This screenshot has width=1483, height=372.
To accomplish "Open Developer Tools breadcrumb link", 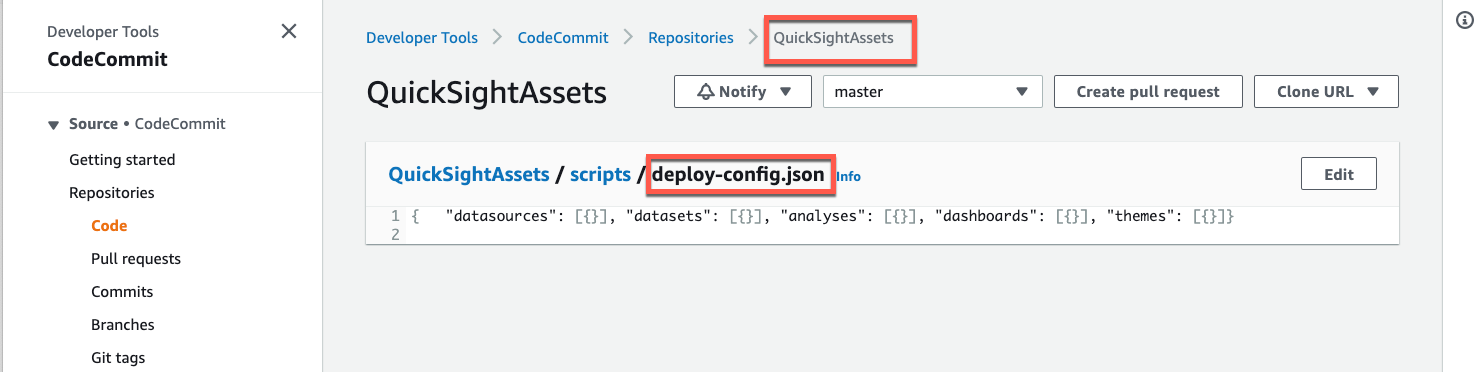I will [x=422, y=38].
